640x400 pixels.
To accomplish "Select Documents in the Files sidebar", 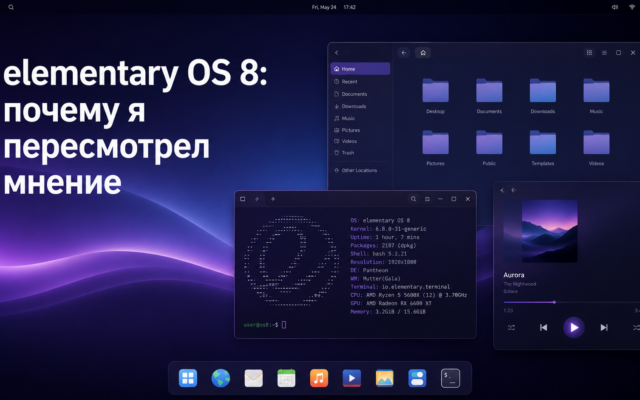I will [360, 94].
